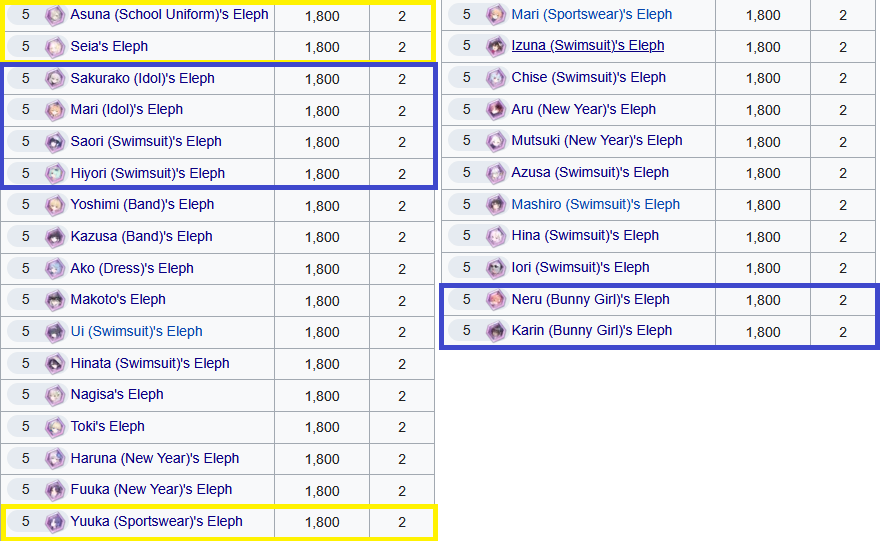Click Asuna (School Uniform)'s Eleph icon

tap(55, 15)
